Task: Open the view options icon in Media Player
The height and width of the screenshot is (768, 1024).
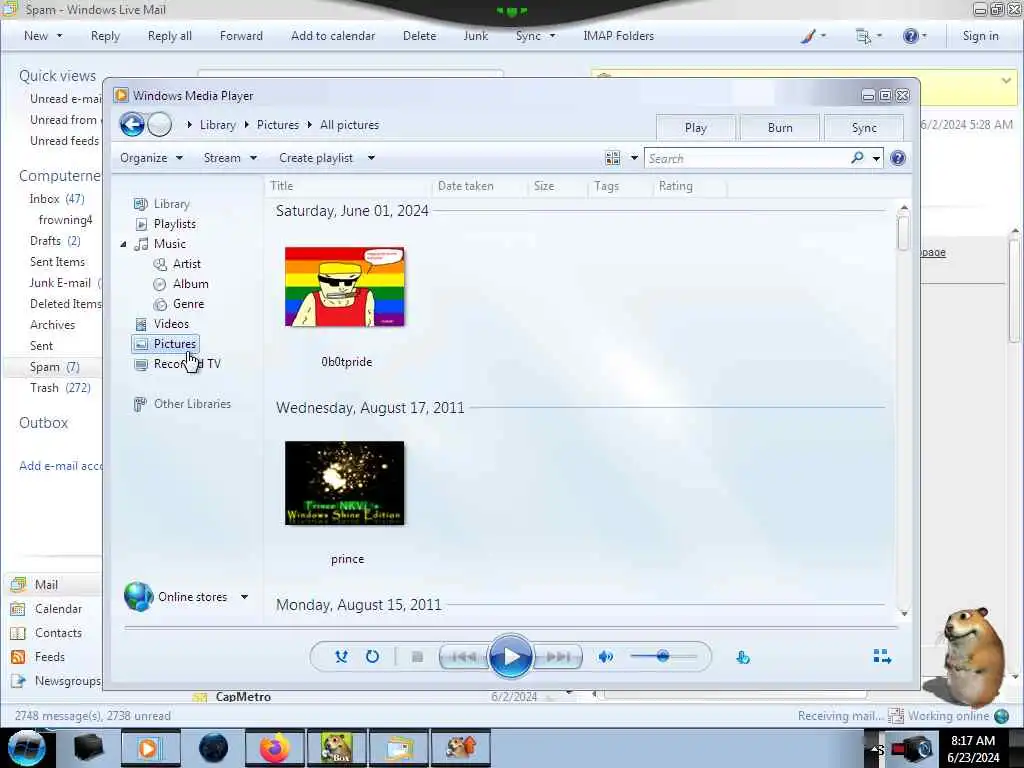Action: pyautogui.click(x=613, y=158)
